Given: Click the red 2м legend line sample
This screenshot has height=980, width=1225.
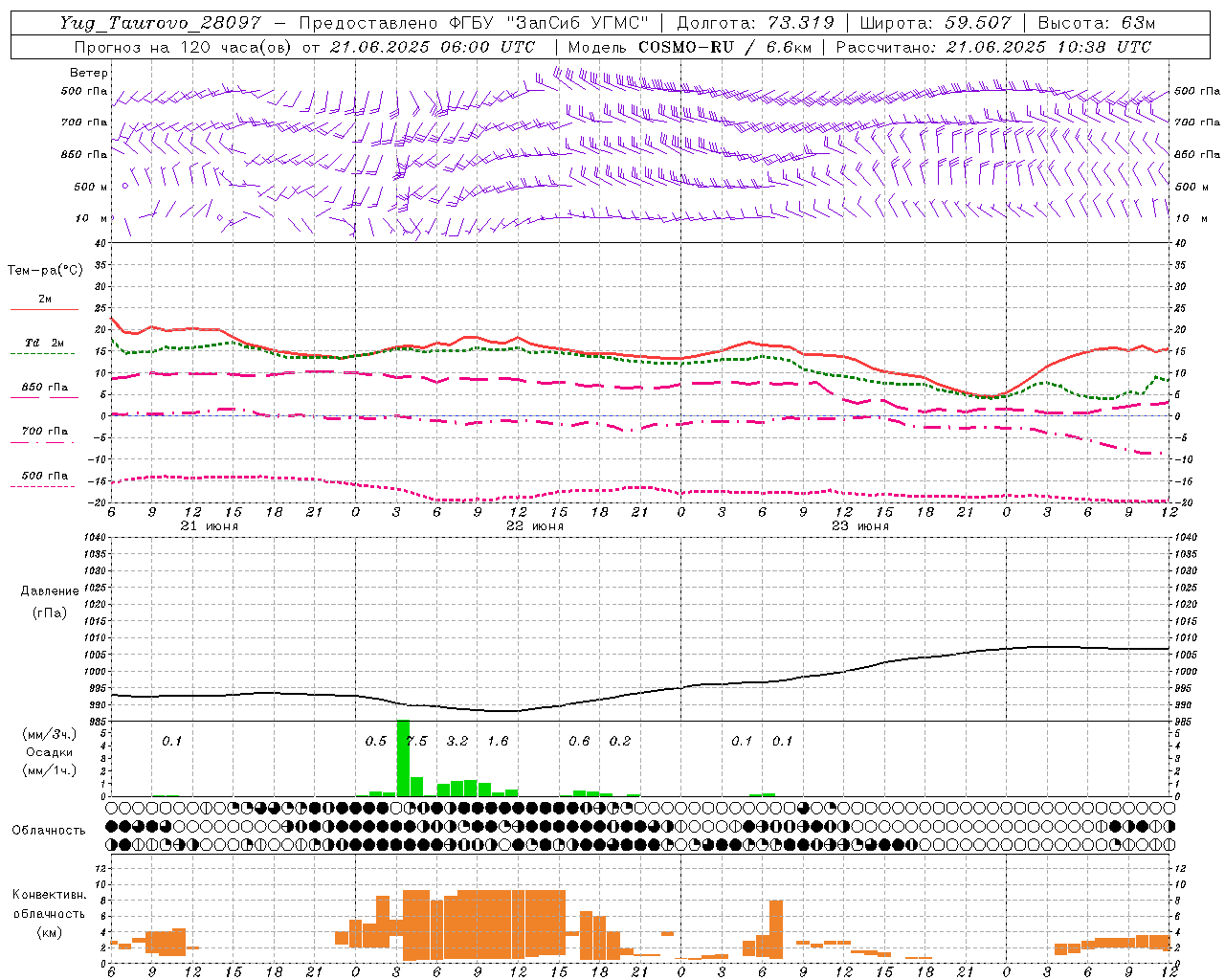Looking at the screenshot, I should pos(44,309).
